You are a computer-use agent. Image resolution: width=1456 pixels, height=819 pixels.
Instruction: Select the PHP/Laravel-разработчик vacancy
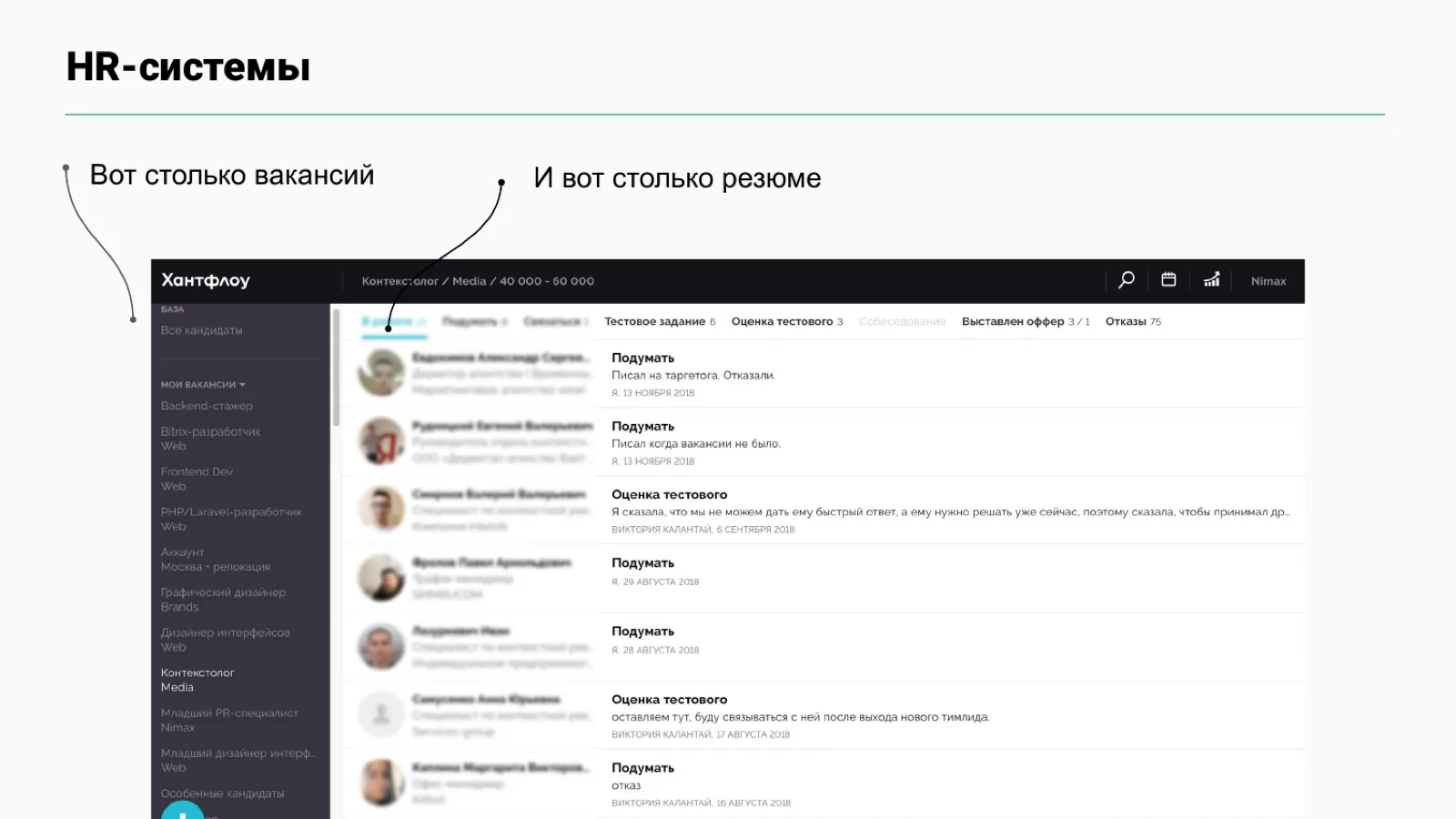[231, 519]
